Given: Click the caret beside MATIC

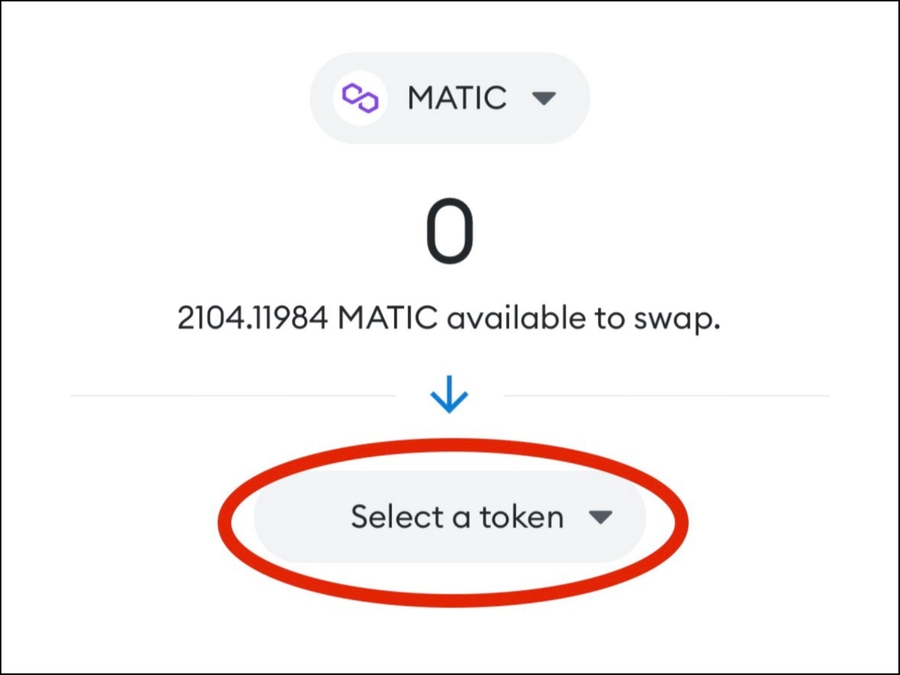Looking at the screenshot, I should 543,98.
